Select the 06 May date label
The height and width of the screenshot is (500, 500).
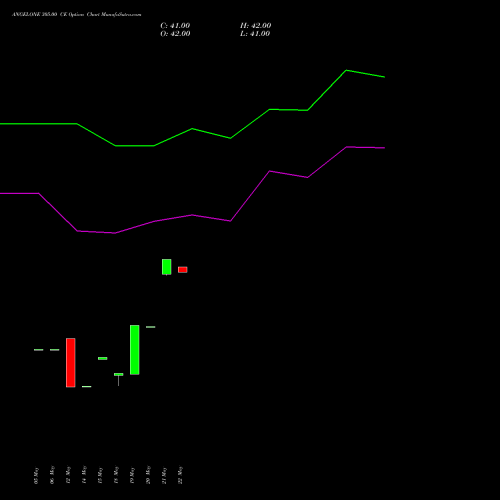tap(52, 475)
